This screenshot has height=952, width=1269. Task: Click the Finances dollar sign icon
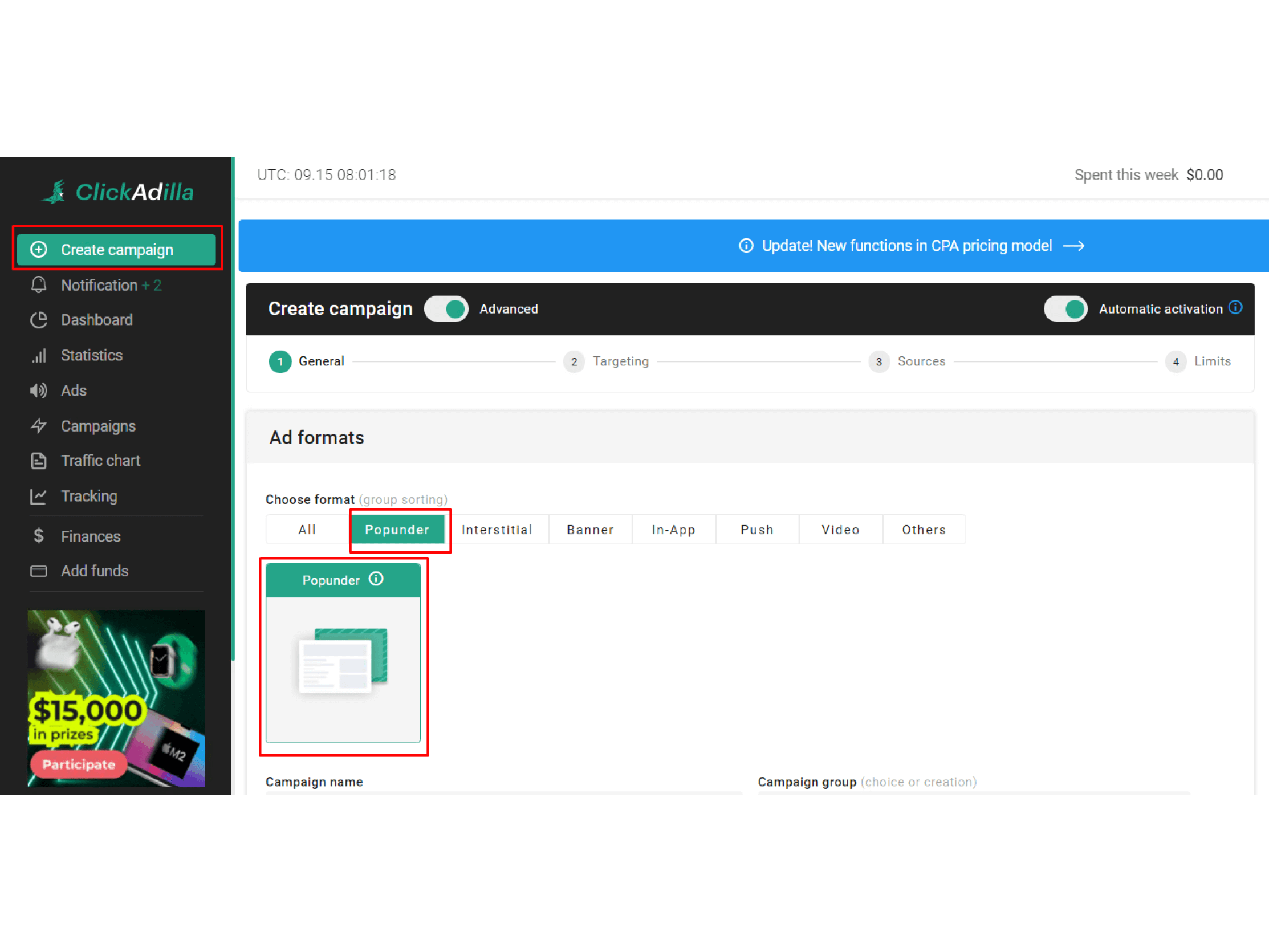(x=38, y=536)
